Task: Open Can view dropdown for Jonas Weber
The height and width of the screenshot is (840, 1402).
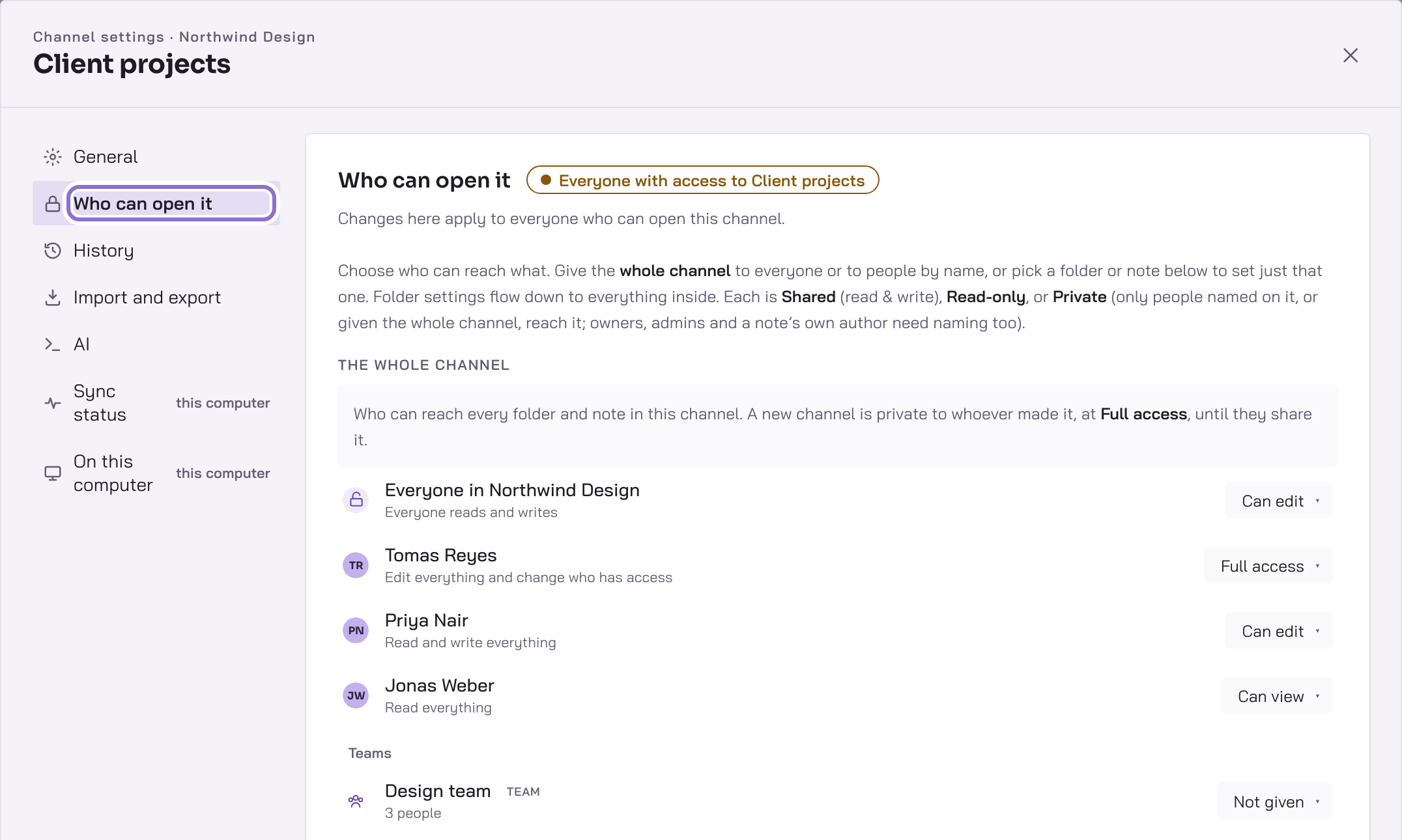Action: coord(1277,696)
